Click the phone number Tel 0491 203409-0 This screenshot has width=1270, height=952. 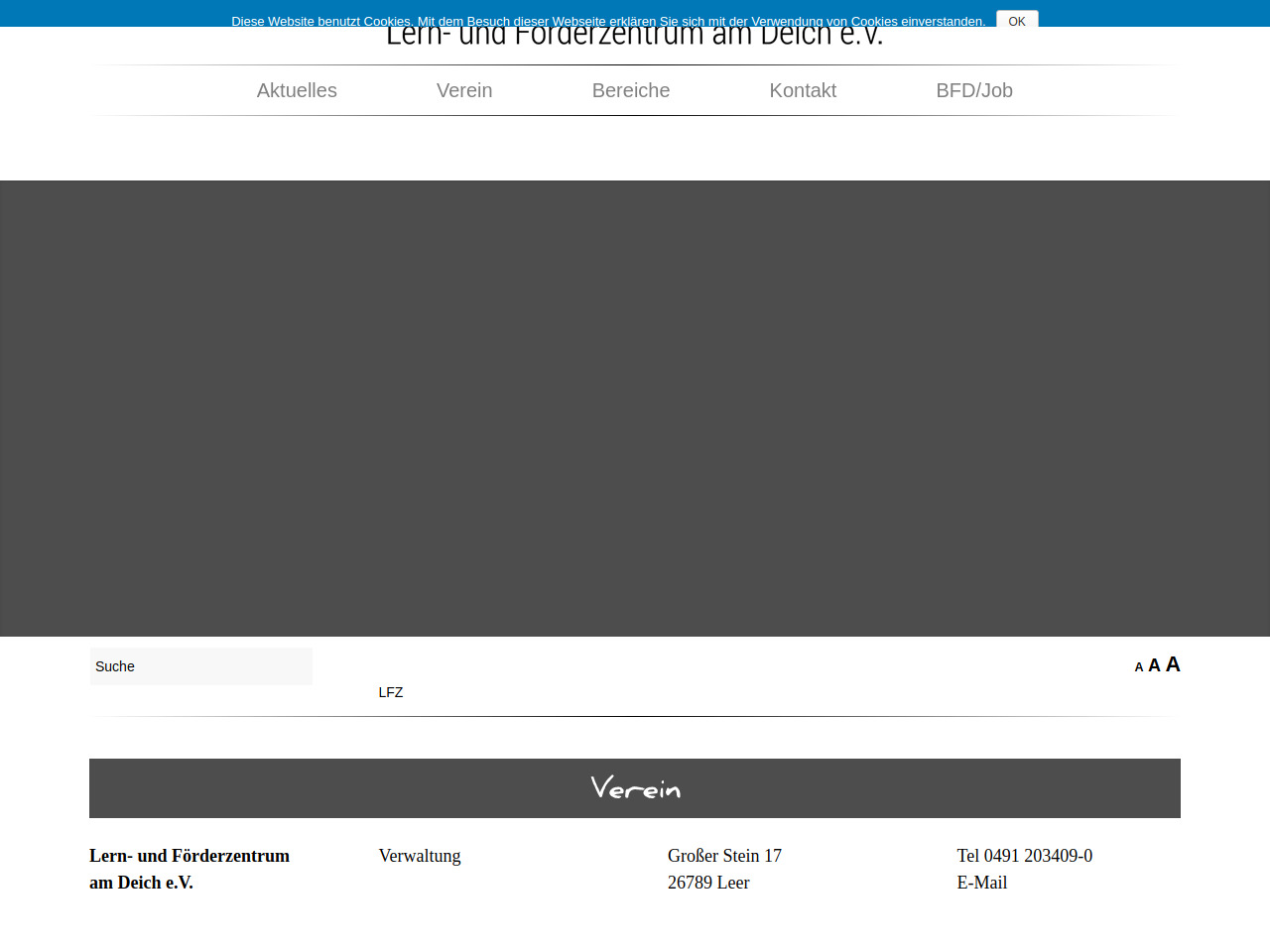tap(1024, 856)
